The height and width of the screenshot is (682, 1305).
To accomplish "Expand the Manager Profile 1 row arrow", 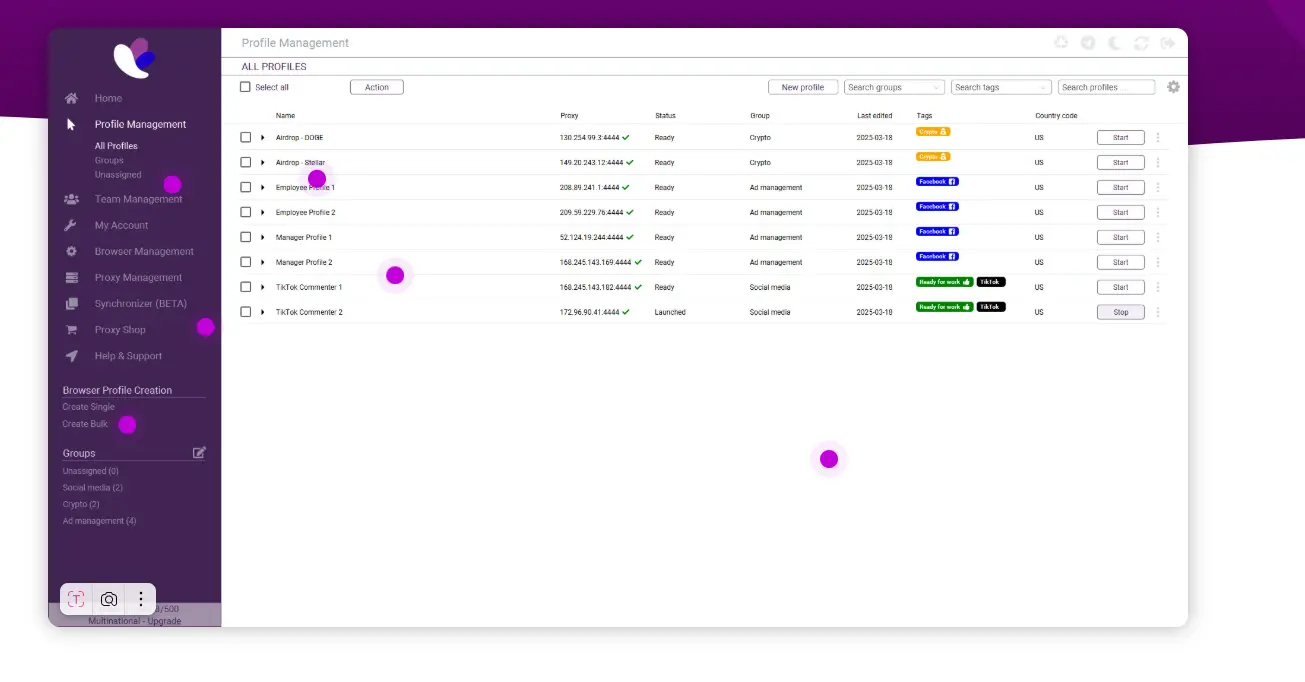I will [x=263, y=238].
